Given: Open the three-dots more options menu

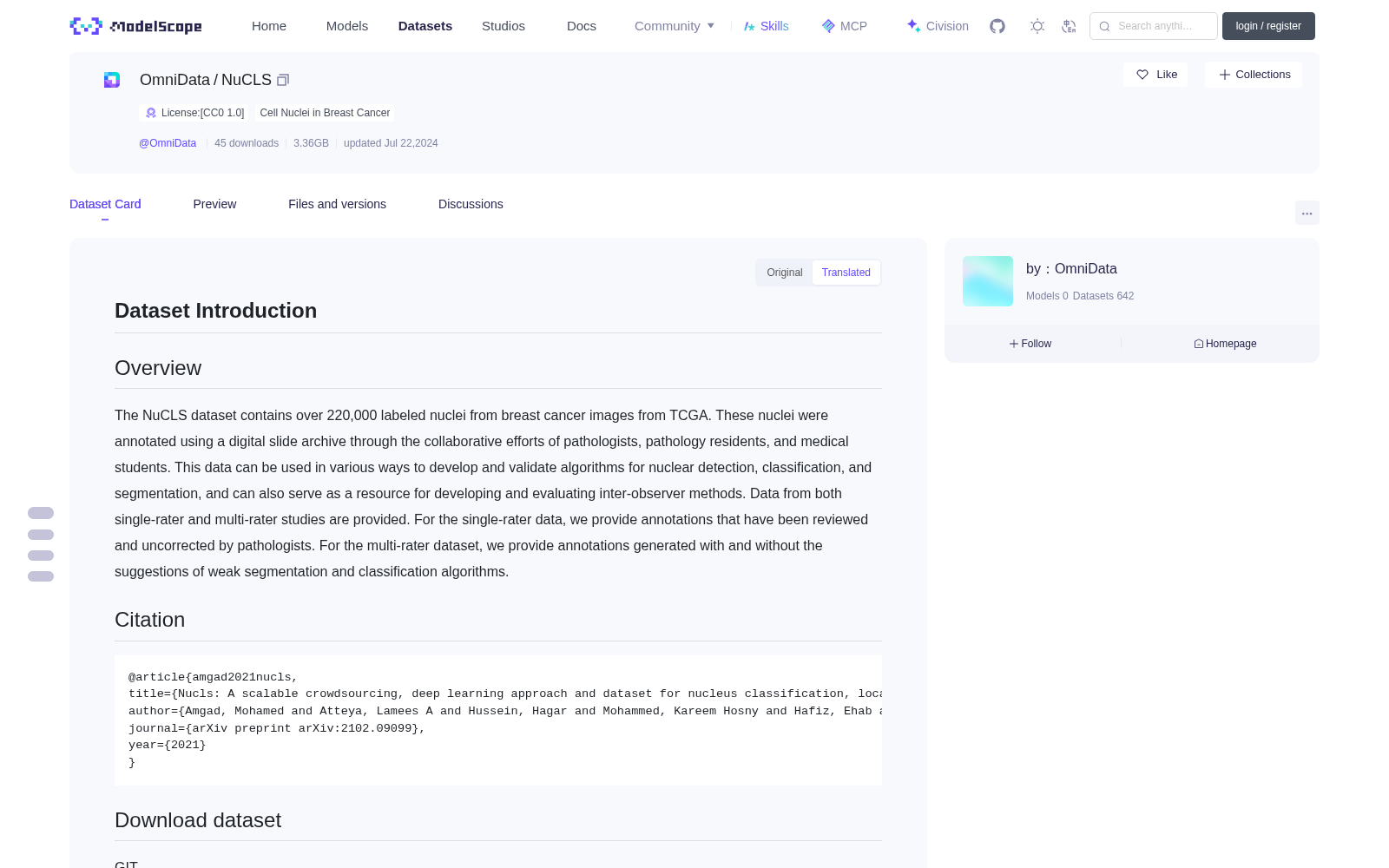Looking at the screenshot, I should coord(1307,213).
